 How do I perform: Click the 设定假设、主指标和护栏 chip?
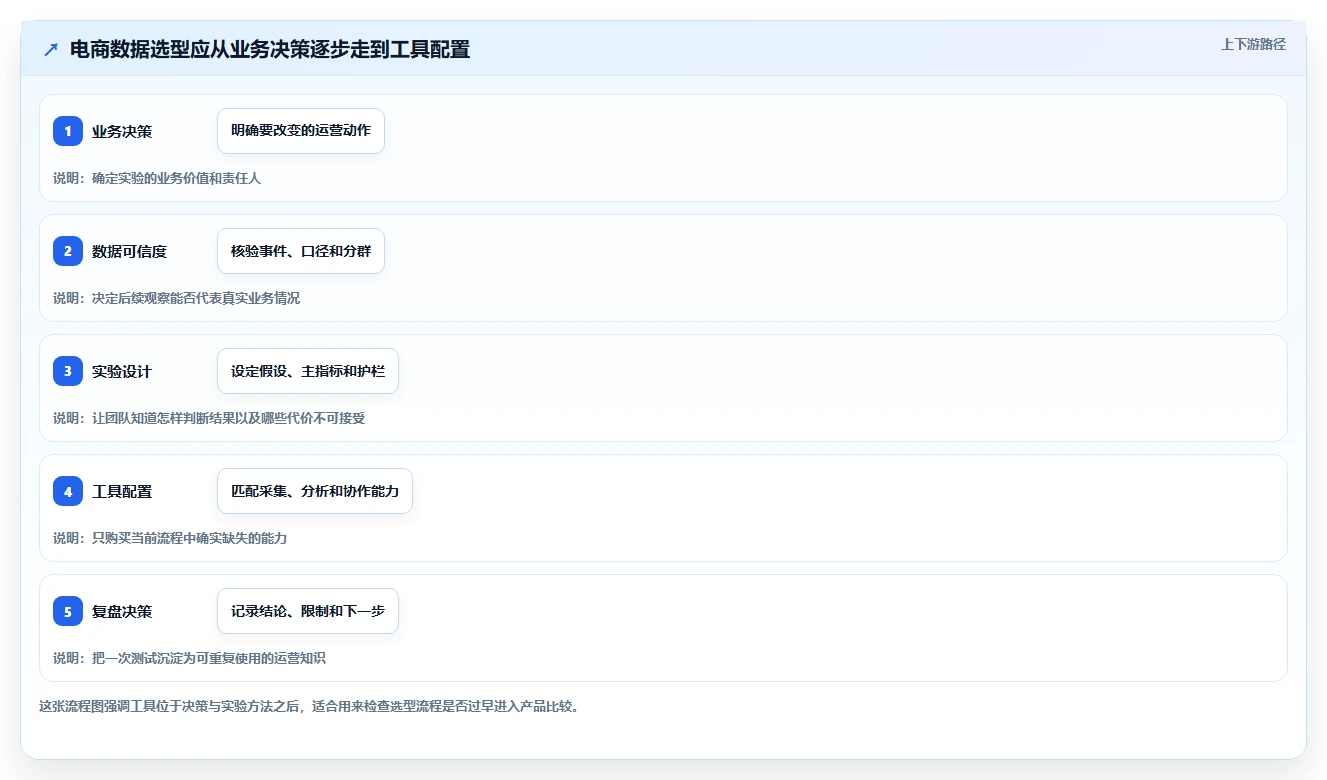(308, 371)
